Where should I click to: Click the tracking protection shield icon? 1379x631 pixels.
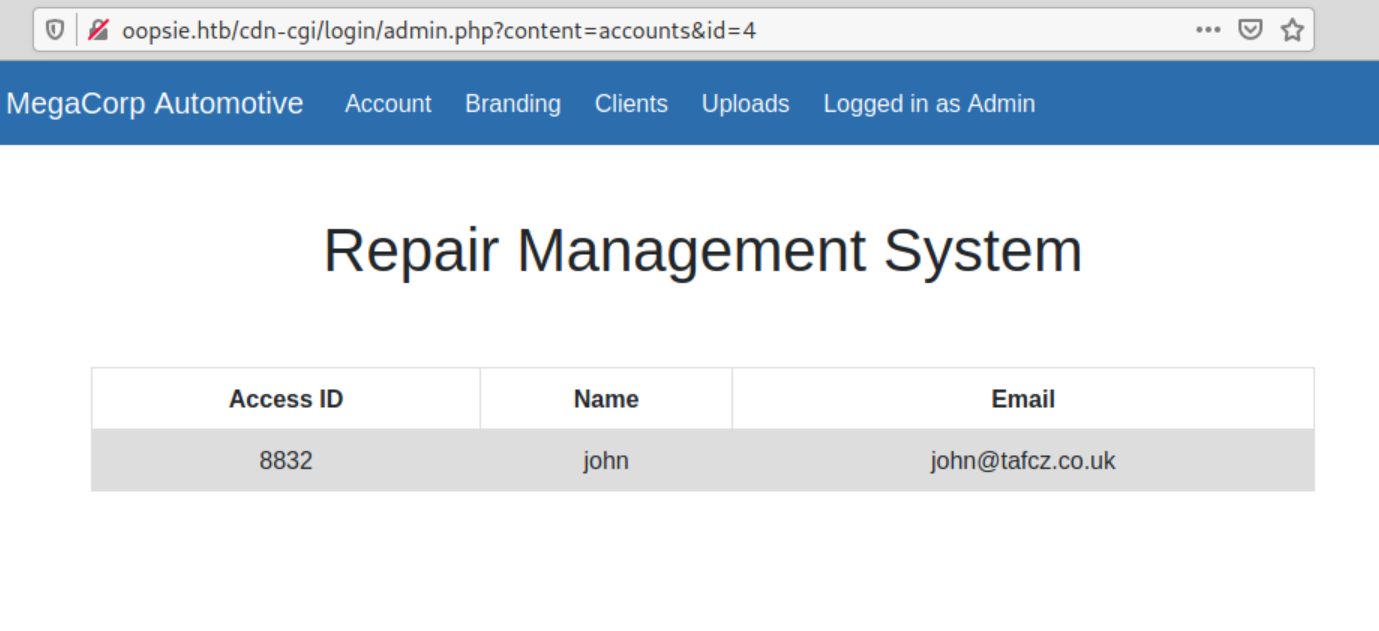coord(55,30)
